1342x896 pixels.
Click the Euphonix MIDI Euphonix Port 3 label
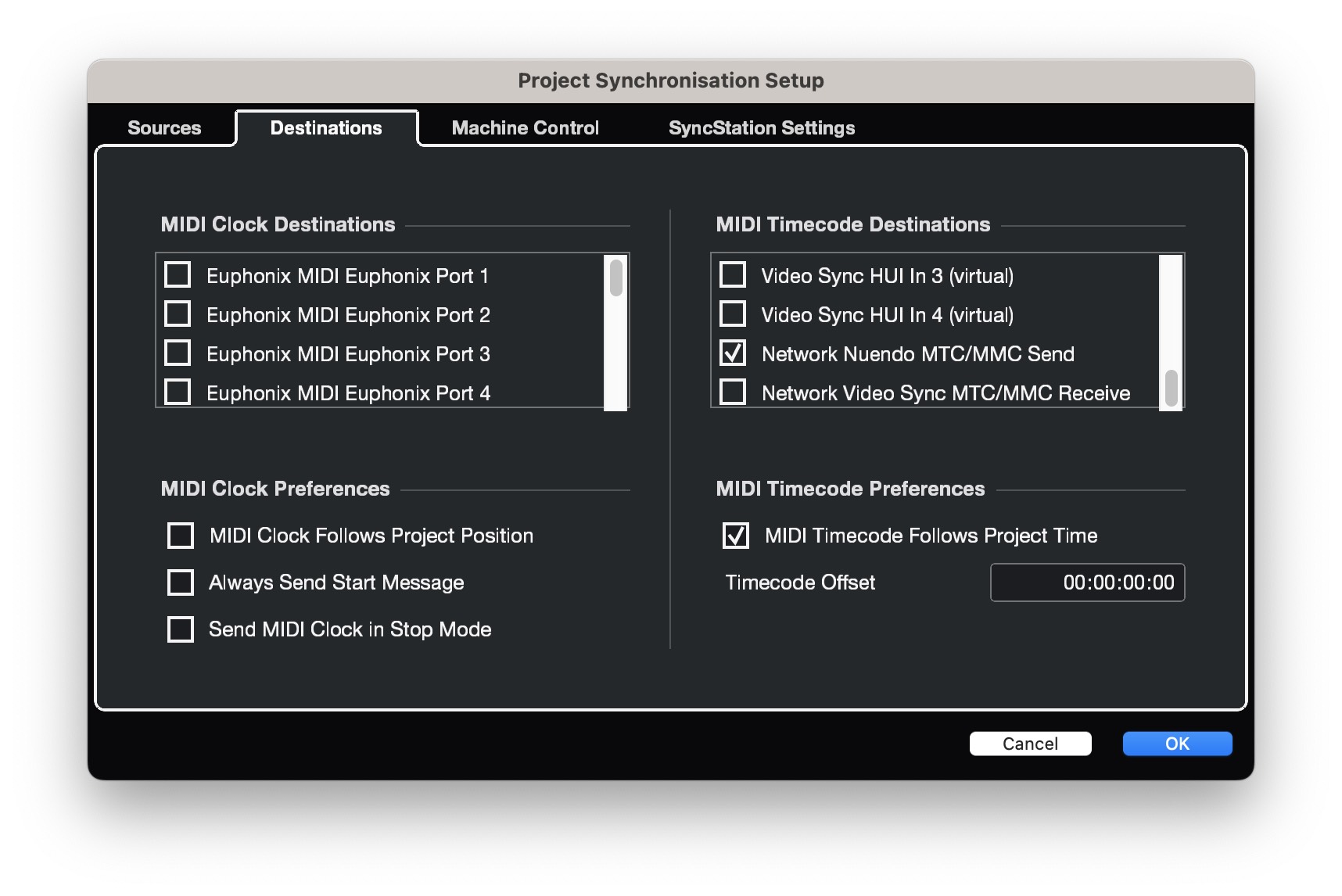348,354
